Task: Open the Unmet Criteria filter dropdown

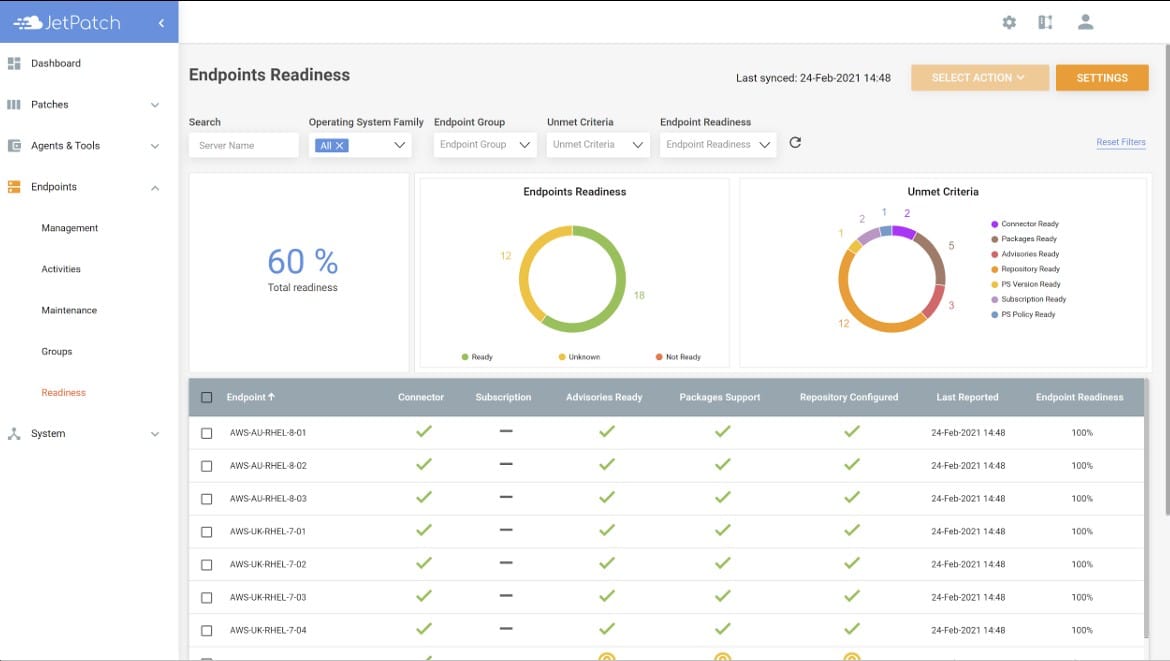Action: click(x=598, y=145)
